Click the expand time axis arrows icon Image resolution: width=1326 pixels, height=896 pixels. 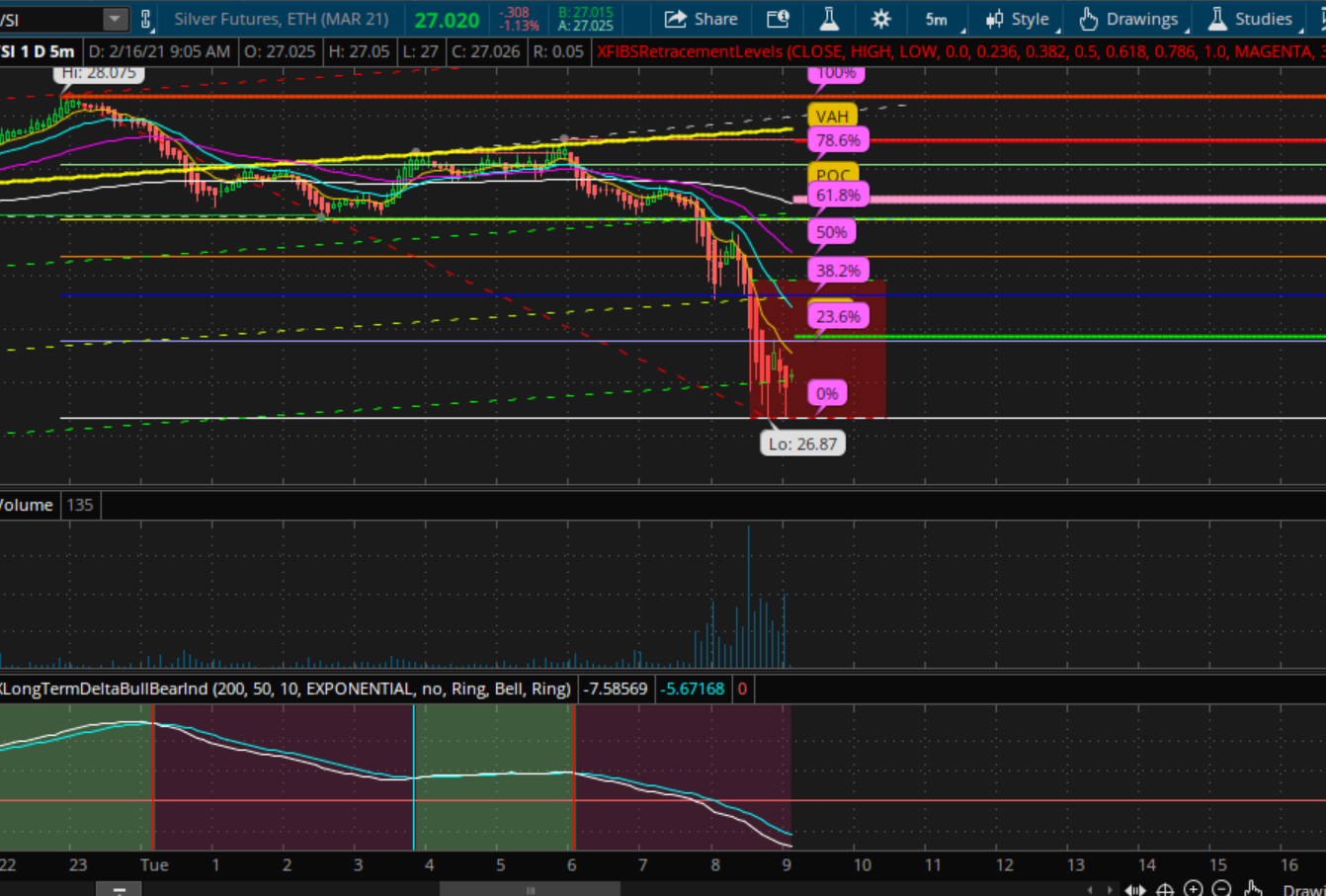1136,890
